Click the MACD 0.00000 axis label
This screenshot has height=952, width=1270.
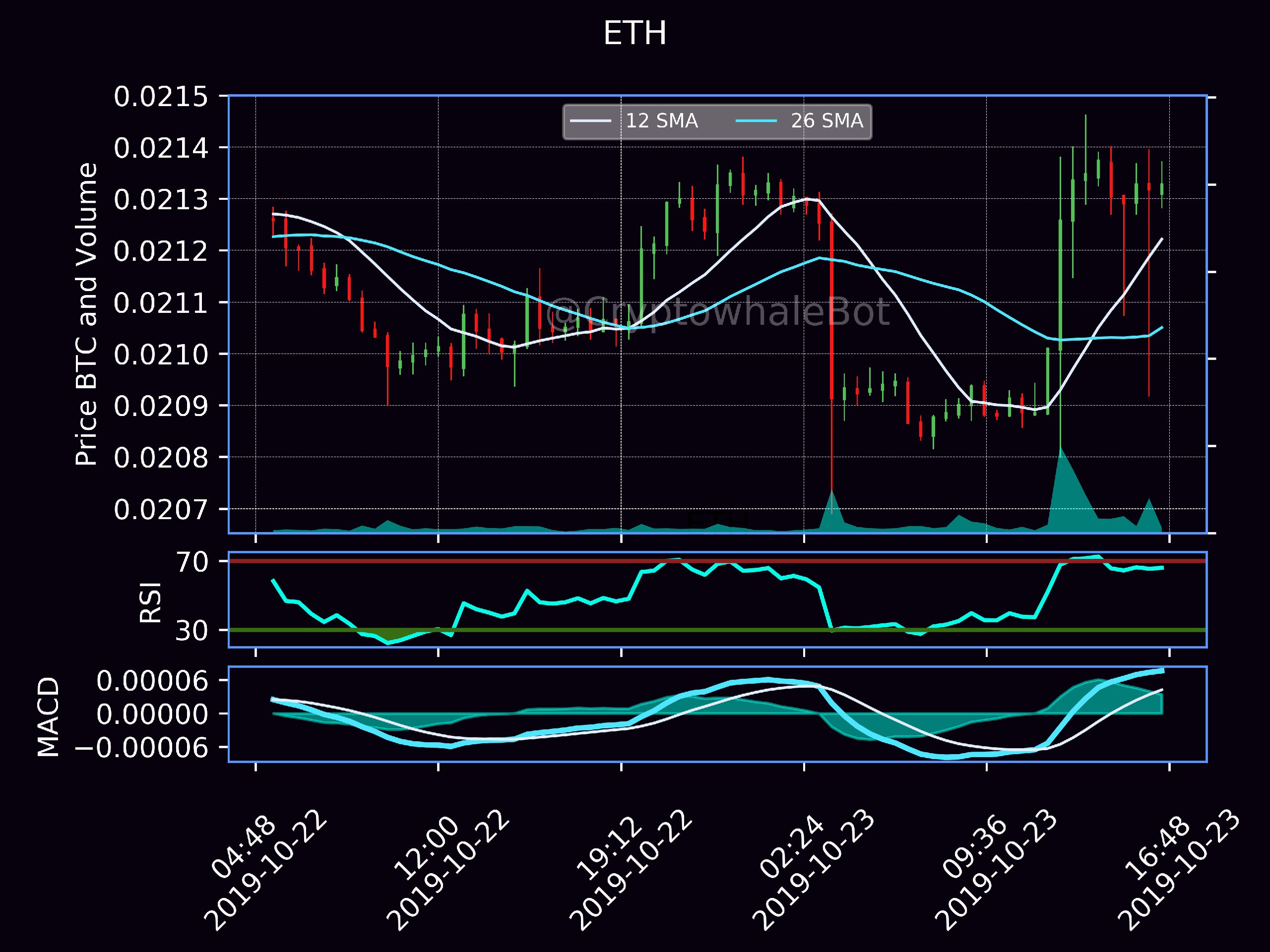point(152,714)
